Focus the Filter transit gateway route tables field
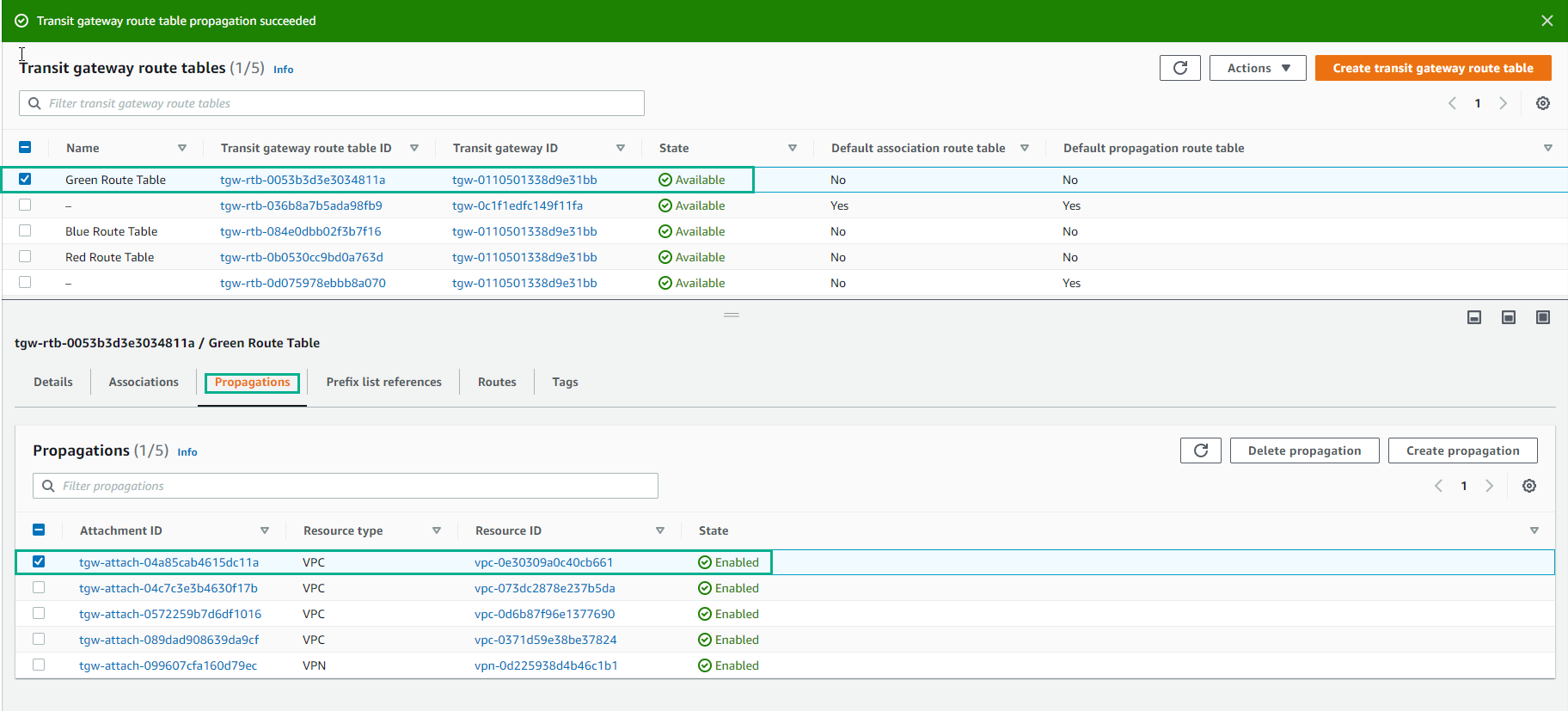The image size is (1568, 711). click(x=332, y=103)
